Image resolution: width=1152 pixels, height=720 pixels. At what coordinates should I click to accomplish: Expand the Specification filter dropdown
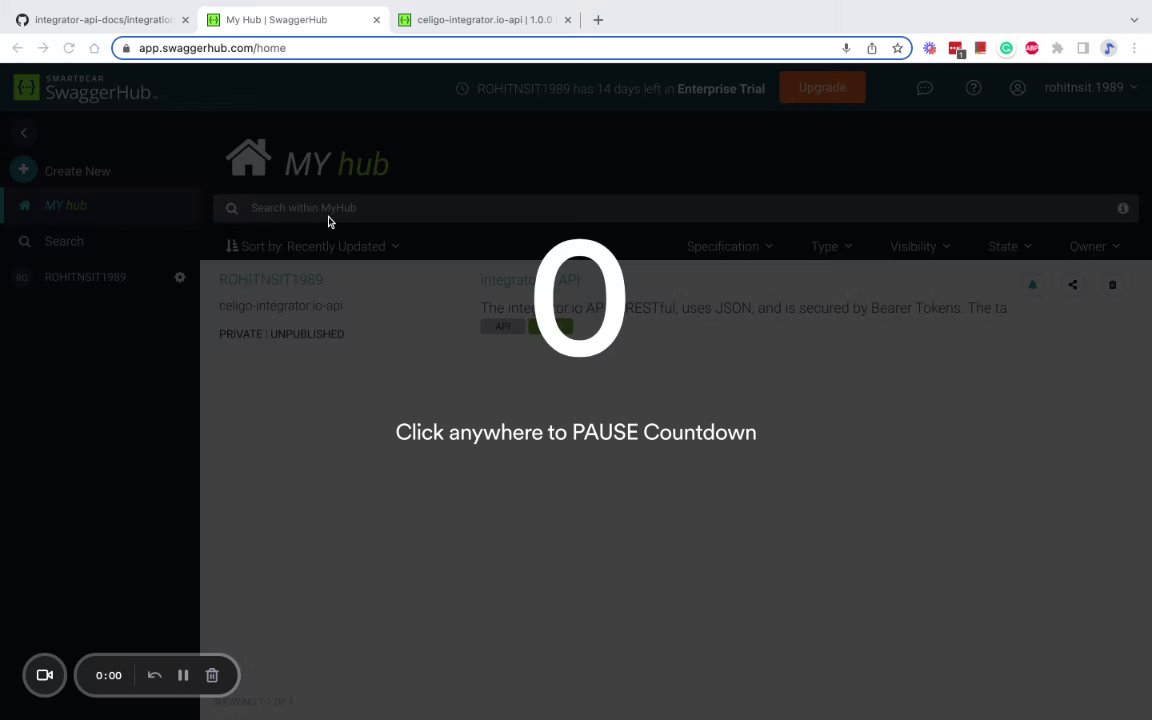(730, 246)
